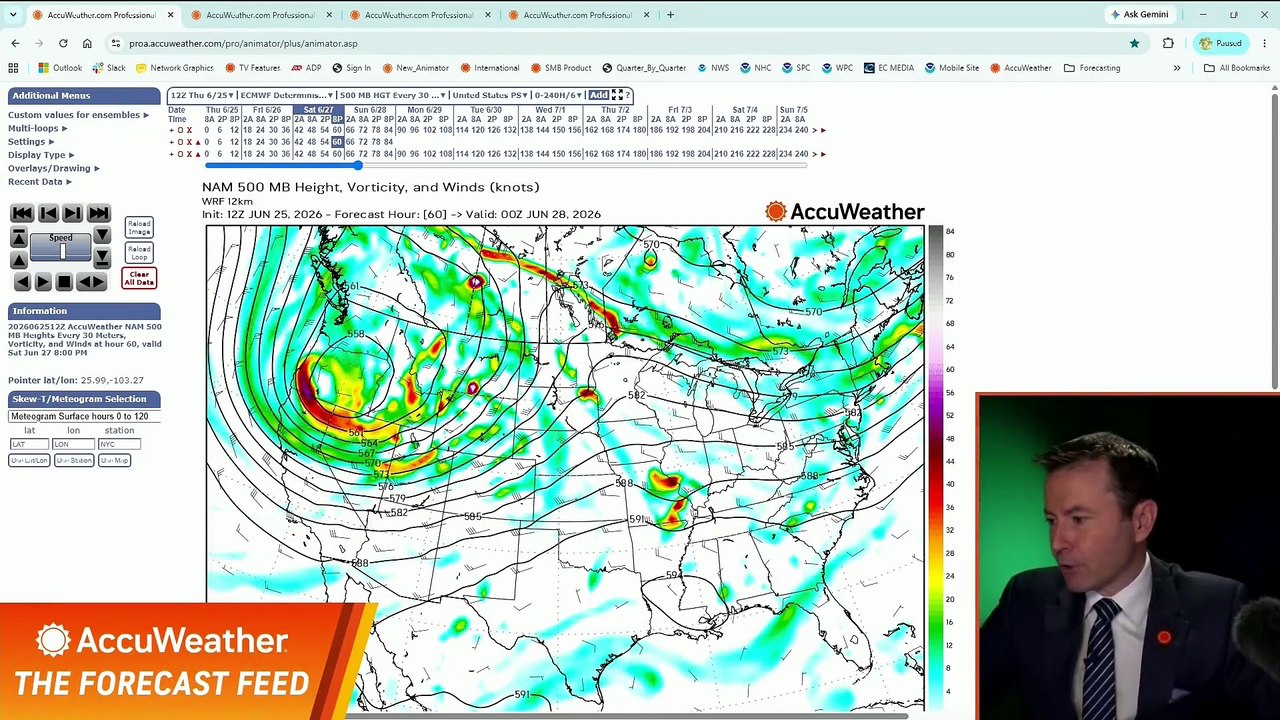The height and width of the screenshot is (720, 1280).
Task: Click the rock back-and-forth loop button
Action: pos(91,282)
